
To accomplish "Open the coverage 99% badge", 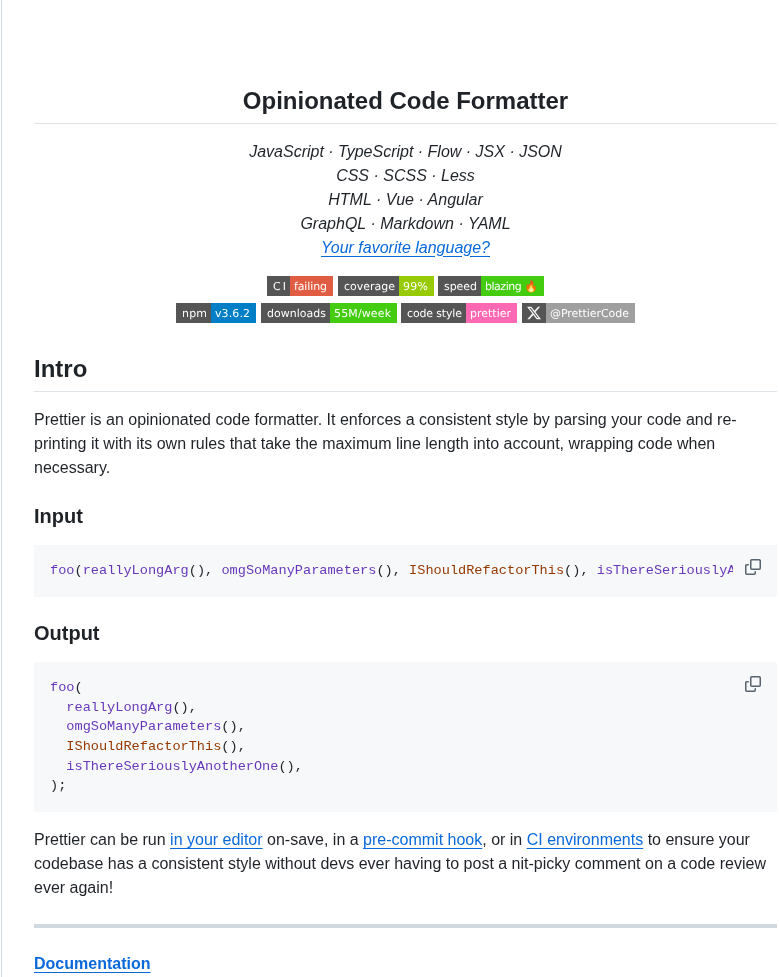I will click(385, 286).
